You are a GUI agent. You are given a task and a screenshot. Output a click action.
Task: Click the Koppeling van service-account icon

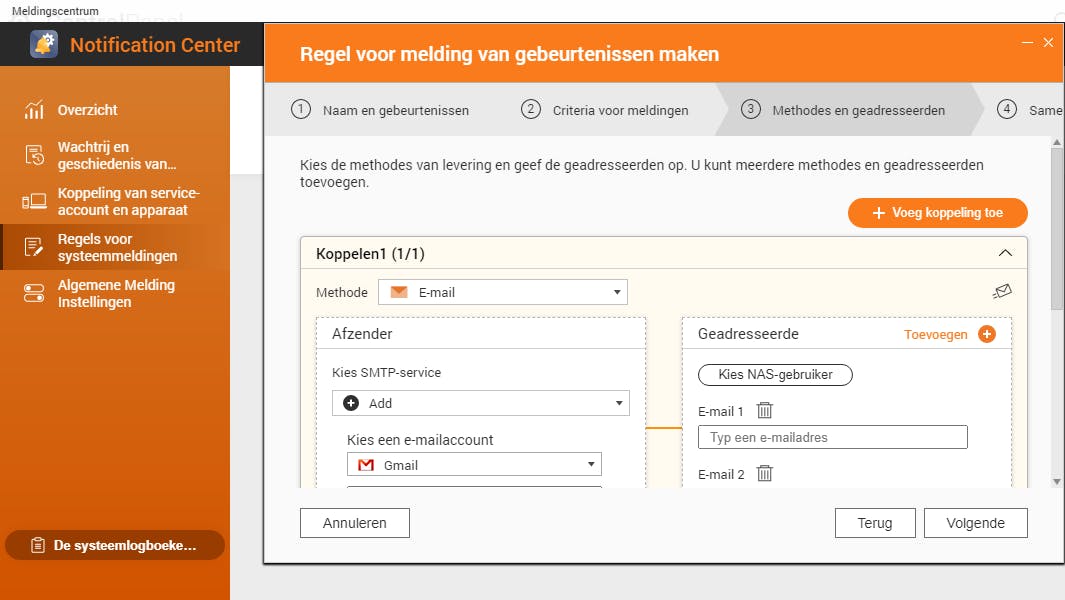(35, 202)
